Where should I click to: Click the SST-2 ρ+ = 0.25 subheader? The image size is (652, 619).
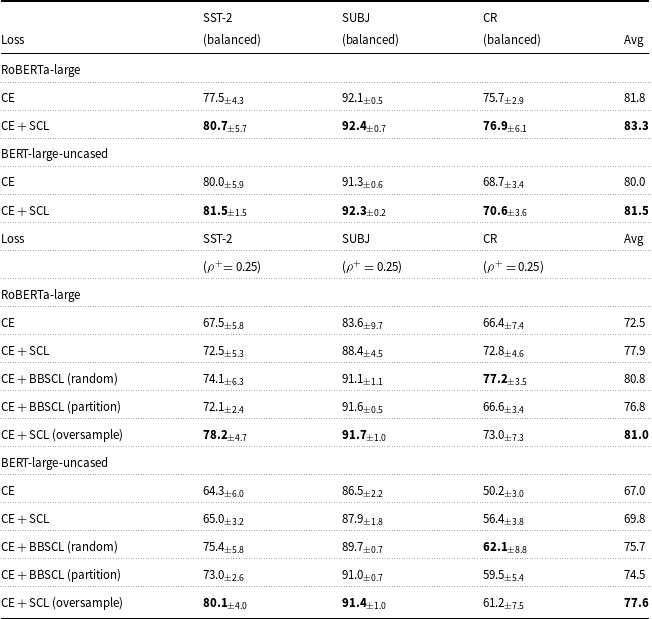232,266
